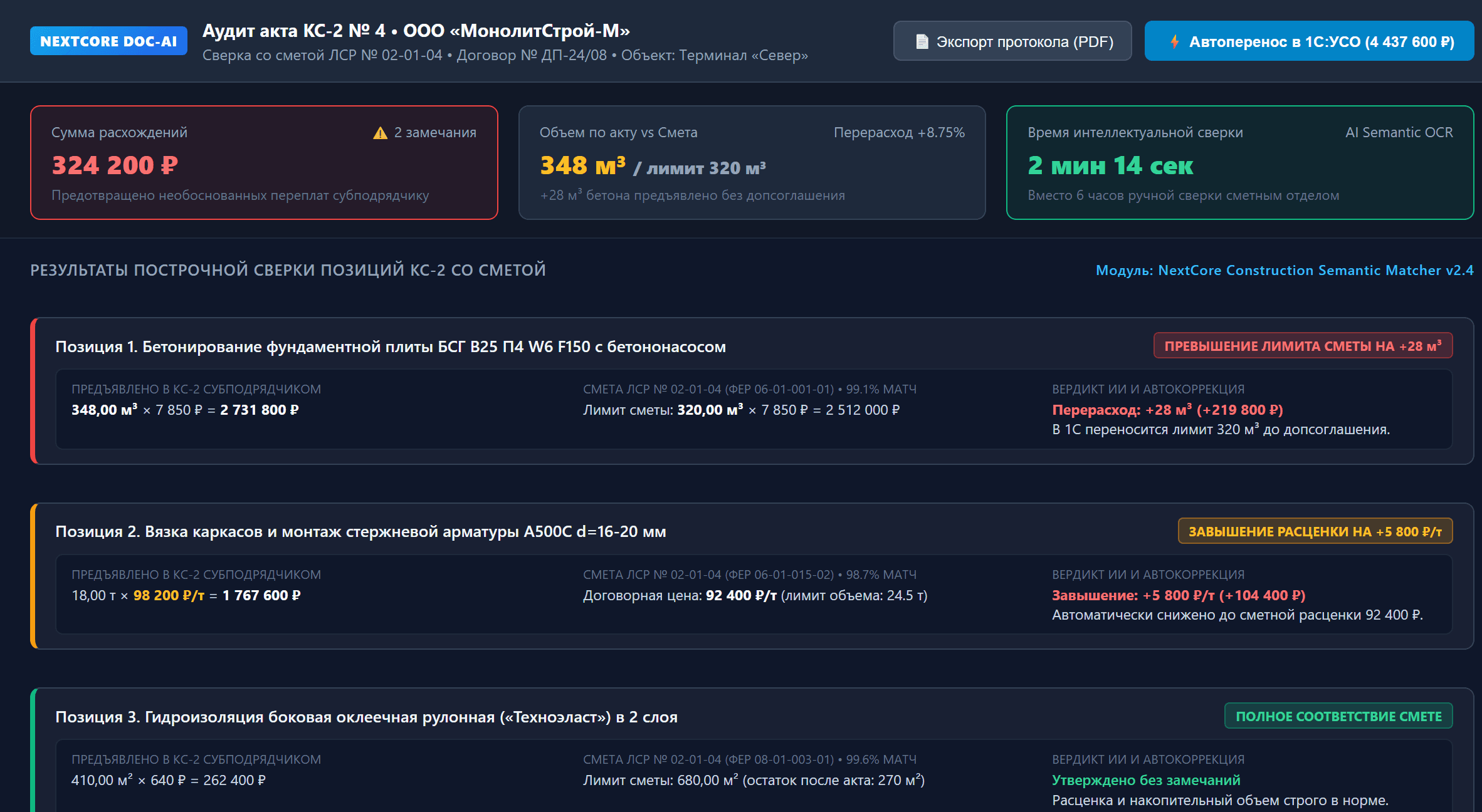
Task: Click the section heading РЕЗУЛЬТАТЫ ПОСТРОЧНОЙ СВЕРКИ
Action: [x=288, y=270]
